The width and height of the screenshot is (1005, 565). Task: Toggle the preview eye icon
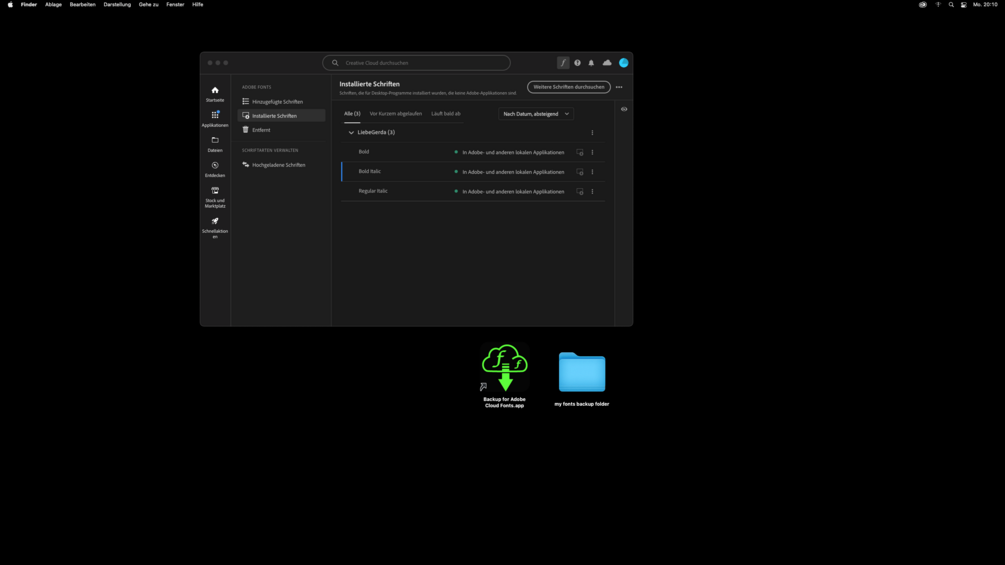pos(624,109)
